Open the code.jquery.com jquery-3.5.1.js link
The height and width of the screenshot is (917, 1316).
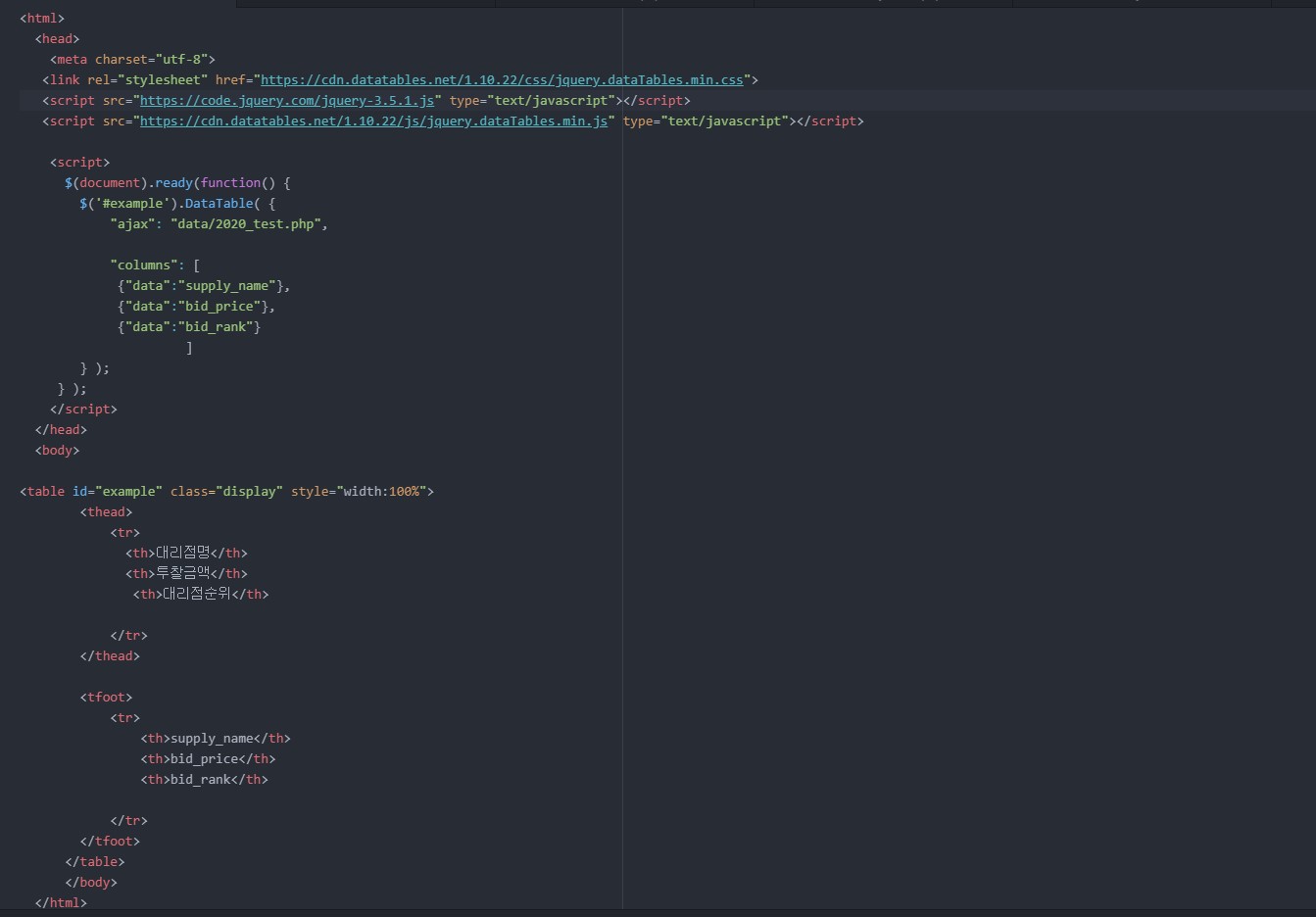pos(288,100)
